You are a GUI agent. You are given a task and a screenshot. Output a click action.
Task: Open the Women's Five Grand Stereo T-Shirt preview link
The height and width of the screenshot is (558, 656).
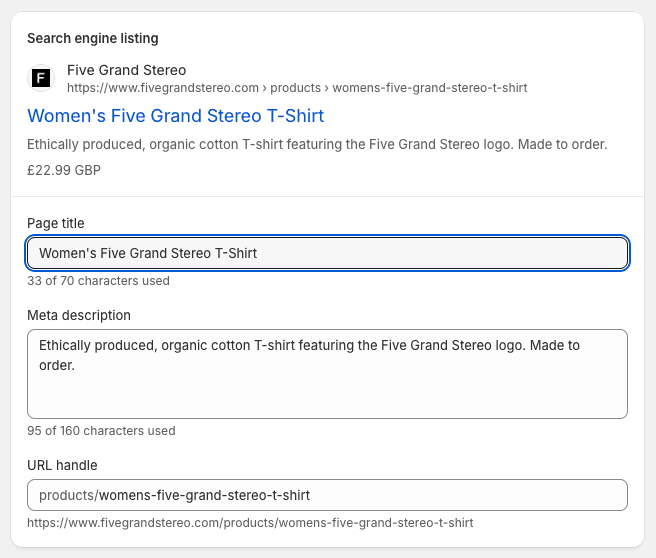[x=175, y=116]
